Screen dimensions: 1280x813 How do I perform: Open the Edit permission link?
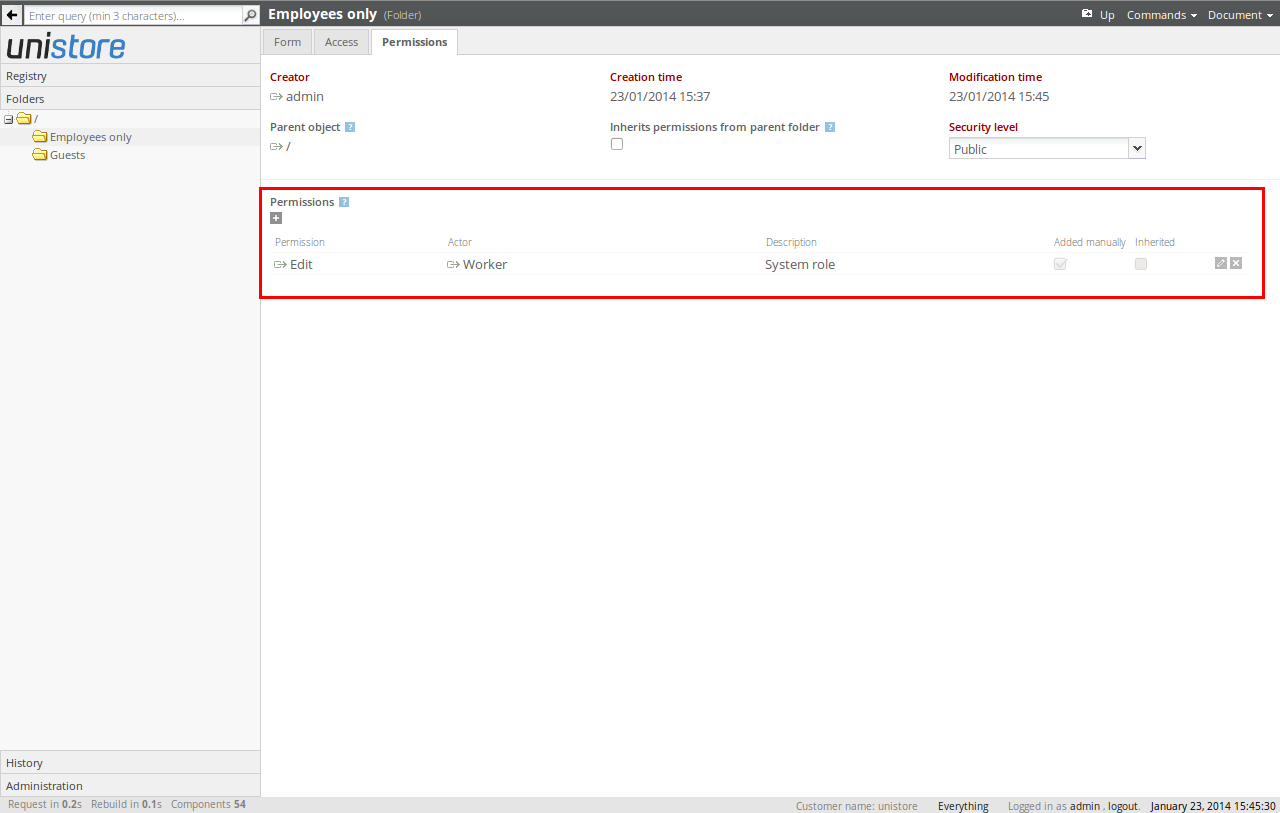tap(301, 265)
